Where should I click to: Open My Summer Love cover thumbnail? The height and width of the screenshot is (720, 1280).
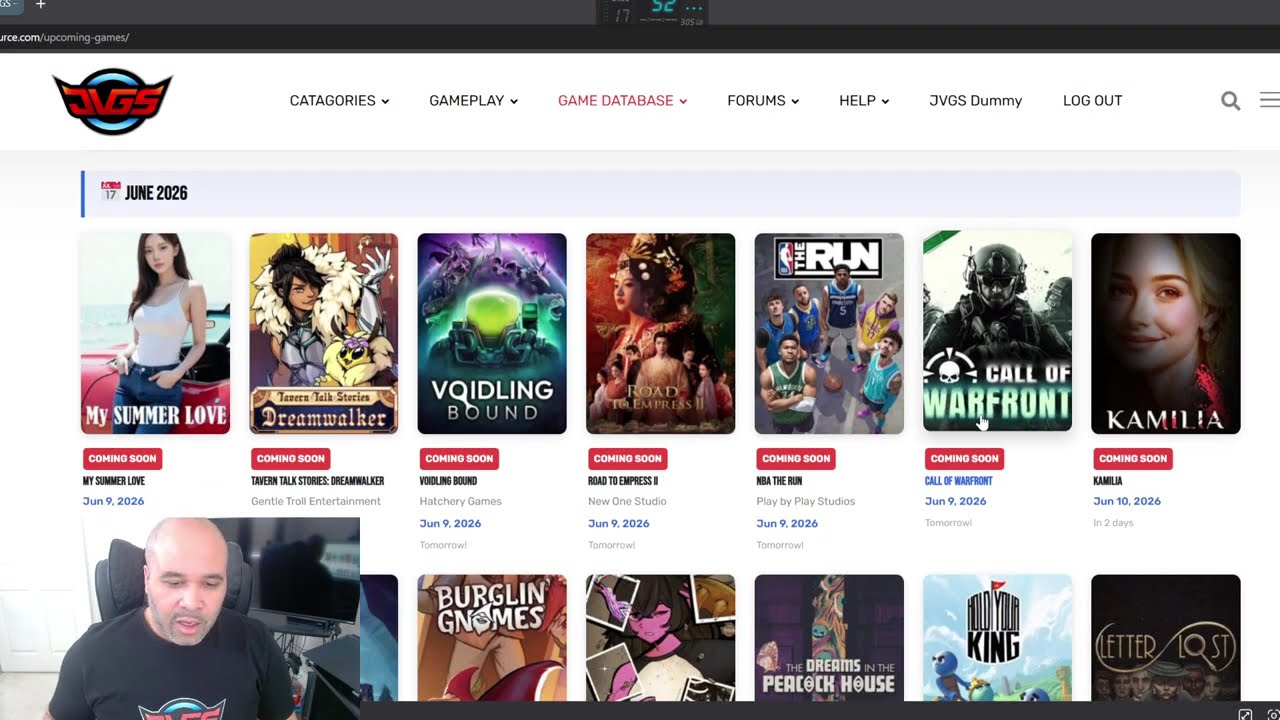pos(155,333)
